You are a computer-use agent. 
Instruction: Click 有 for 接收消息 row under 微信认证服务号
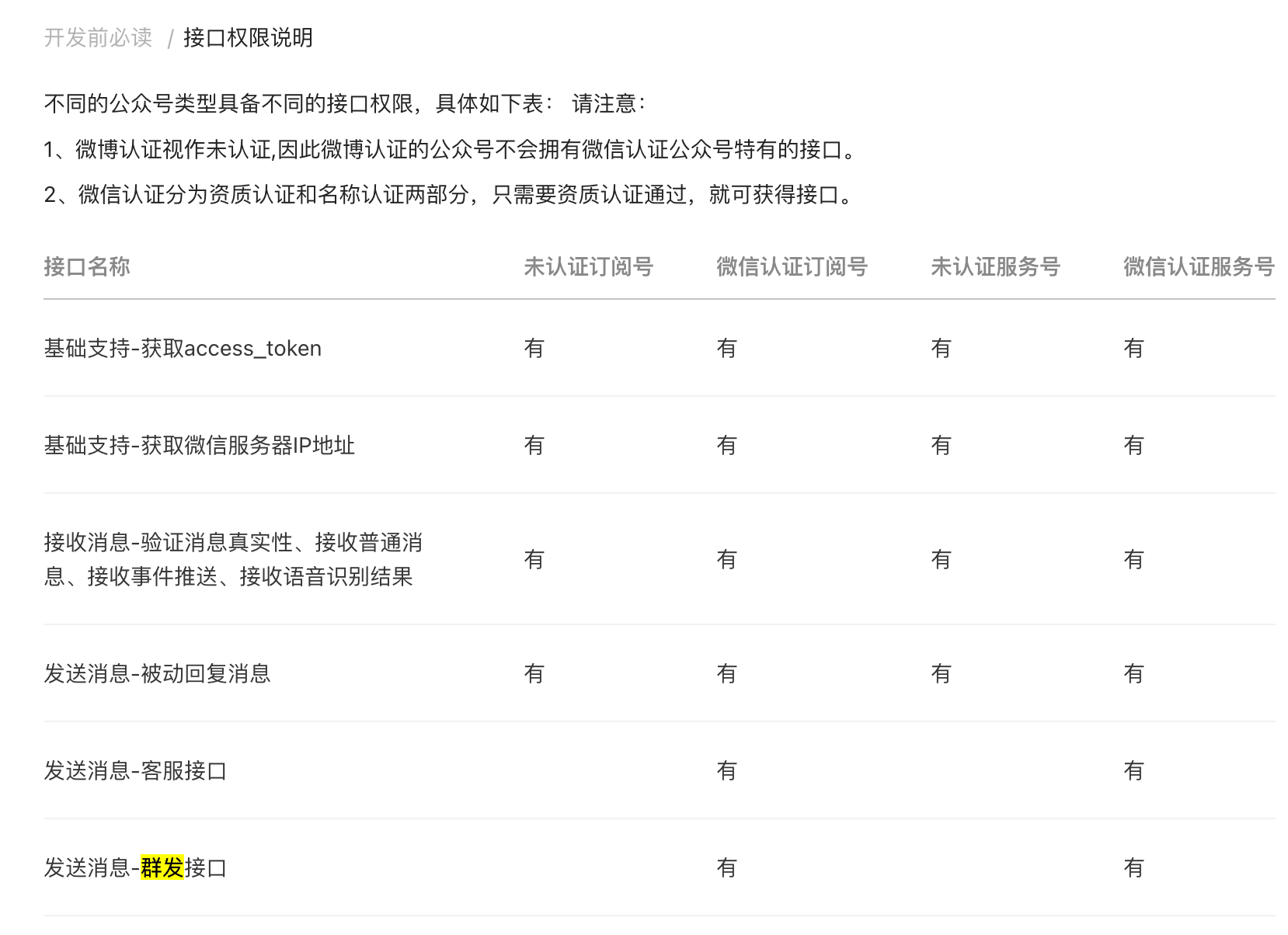(x=1133, y=559)
